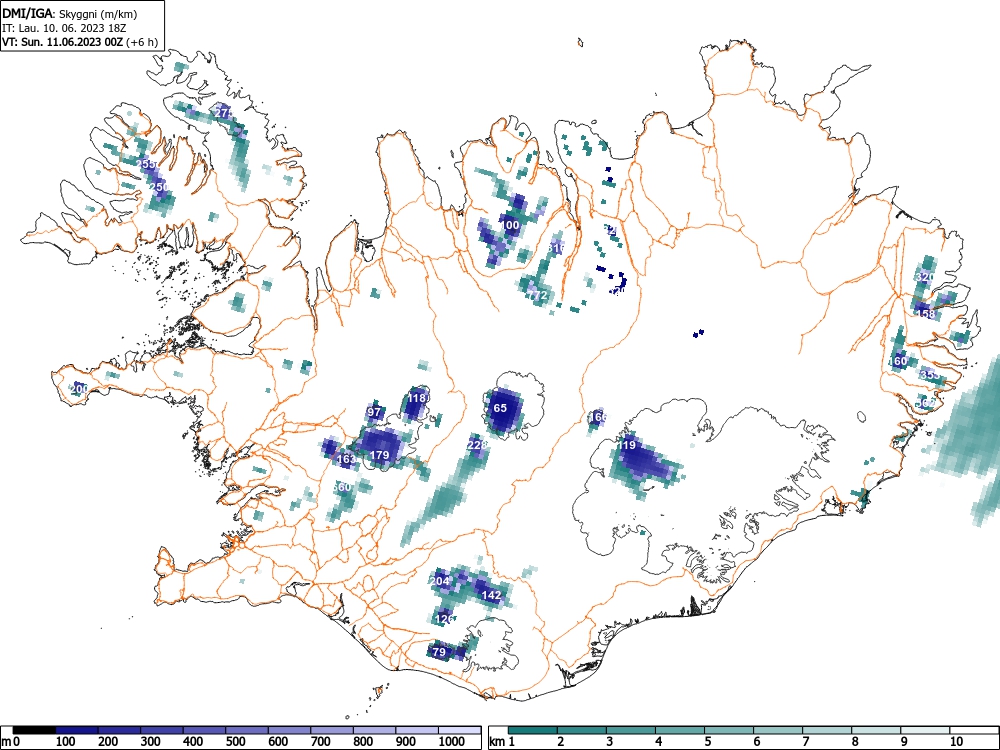The height and width of the screenshot is (750, 1000).
Task: Click the map value '250' in the Westfjords
Action: 159,187
